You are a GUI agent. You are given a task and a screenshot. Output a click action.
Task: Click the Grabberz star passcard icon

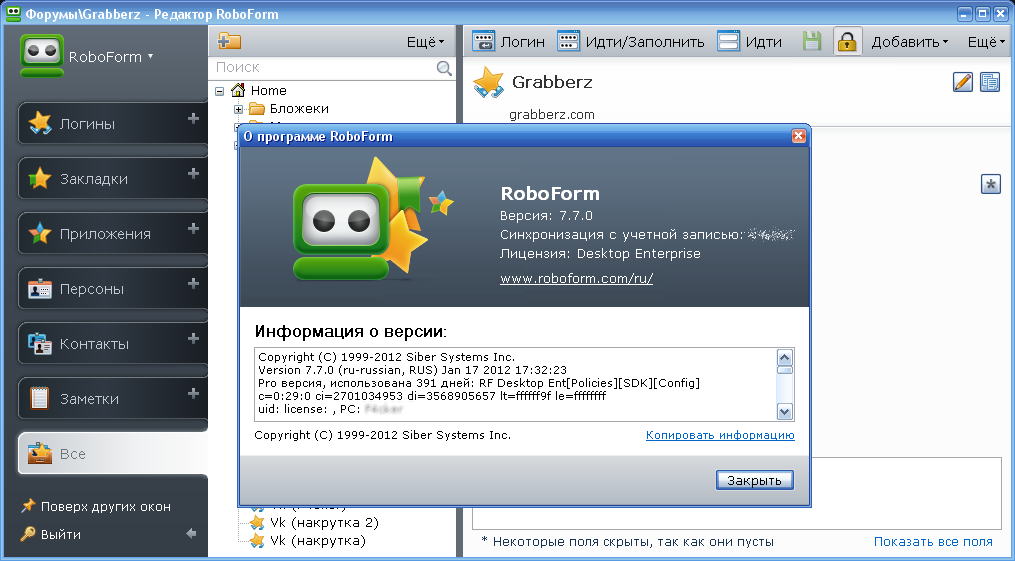(x=488, y=83)
